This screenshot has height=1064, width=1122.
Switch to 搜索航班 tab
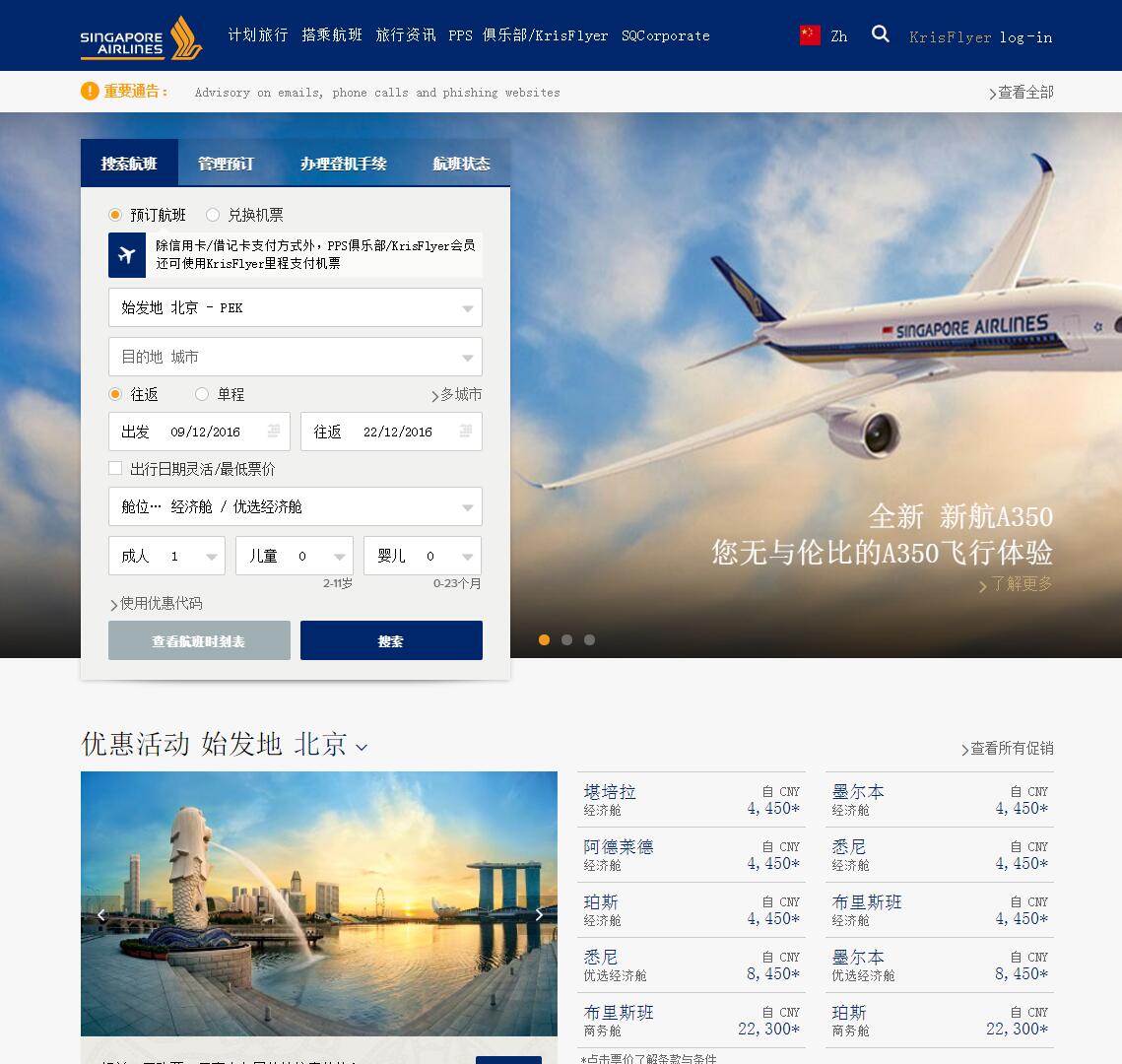click(129, 164)
